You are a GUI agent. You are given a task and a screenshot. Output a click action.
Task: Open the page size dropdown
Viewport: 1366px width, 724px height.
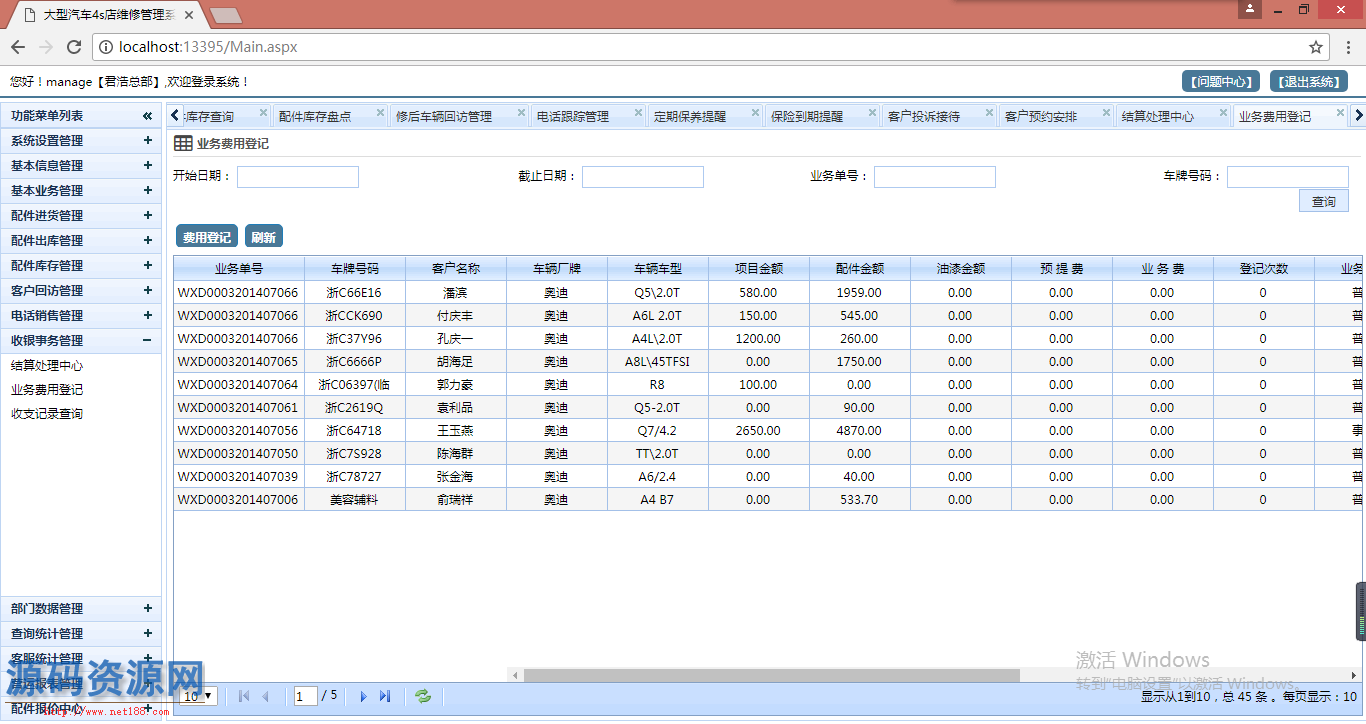pyautogui.click(x=198, y=696)
